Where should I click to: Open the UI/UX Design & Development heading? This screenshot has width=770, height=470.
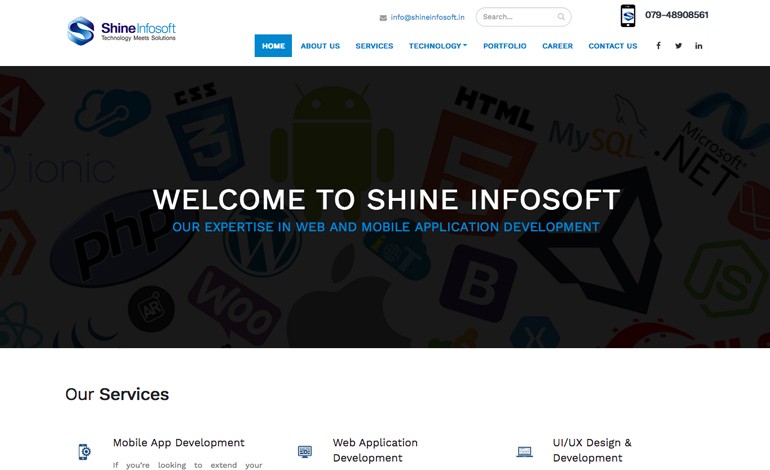coord(592,450)
